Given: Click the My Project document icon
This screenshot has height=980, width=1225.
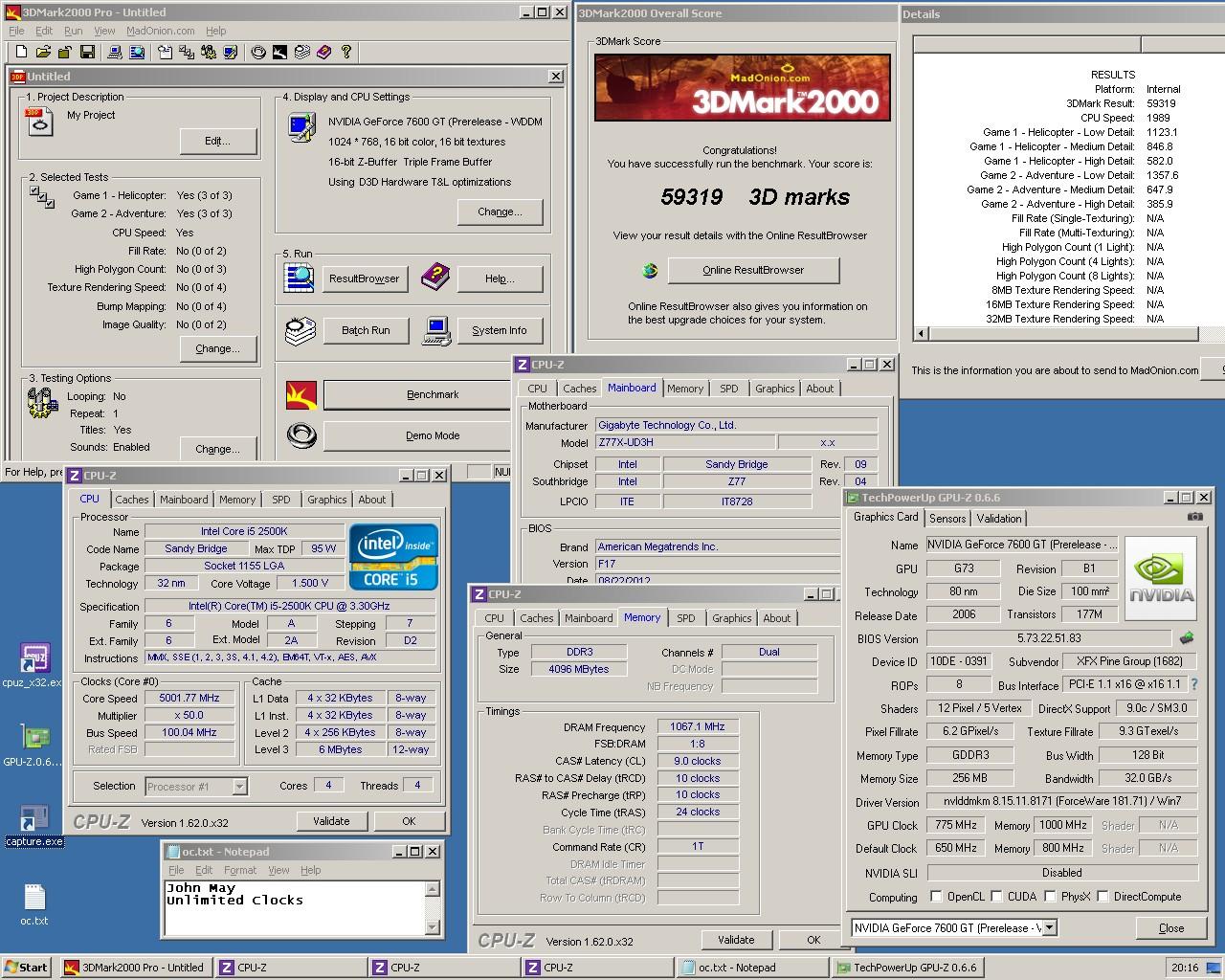Looking at the screenshot, I should [x=39, y=122].
